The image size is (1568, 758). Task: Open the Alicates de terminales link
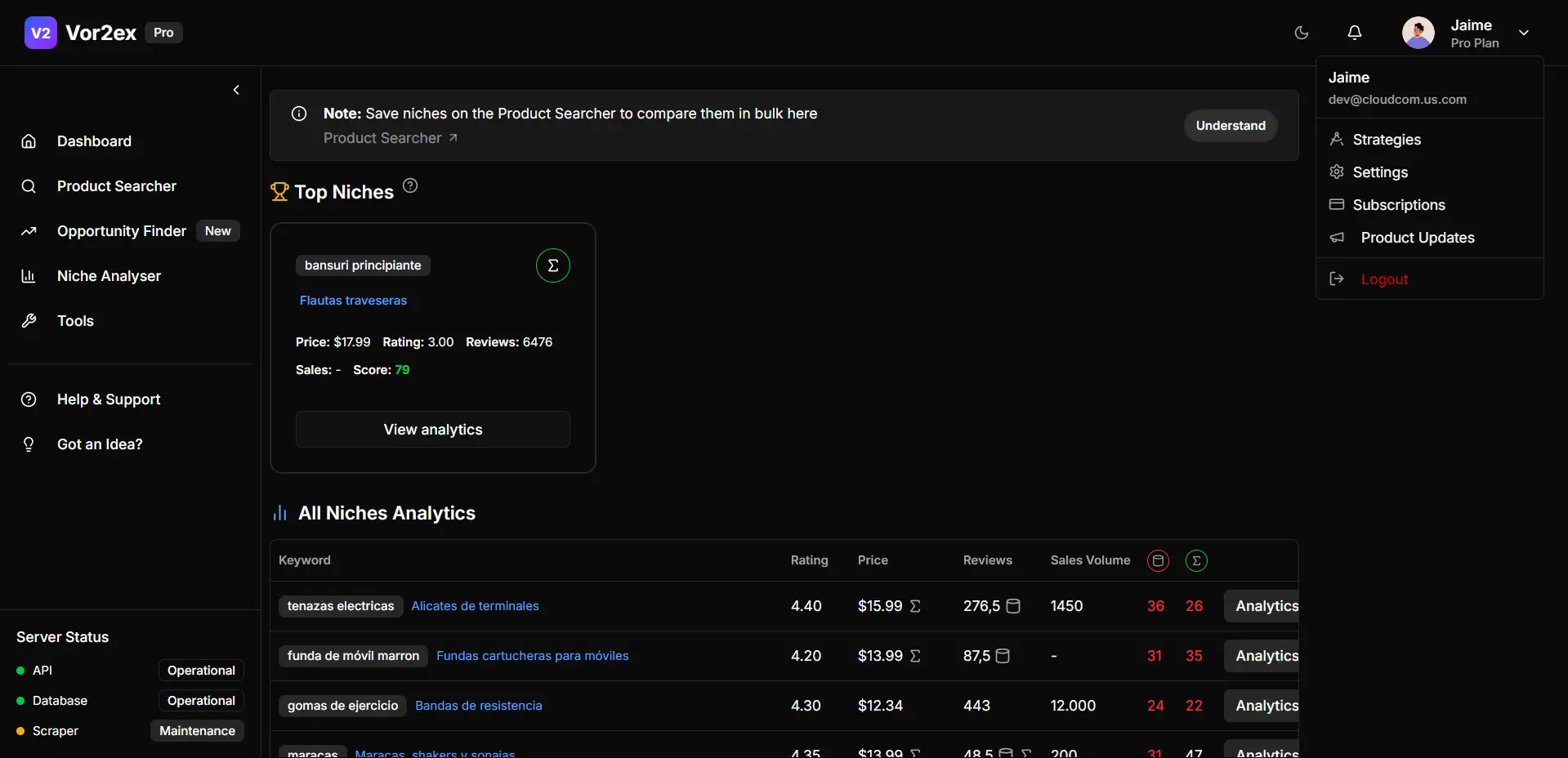pyautogui.click(x=475, y=606)
